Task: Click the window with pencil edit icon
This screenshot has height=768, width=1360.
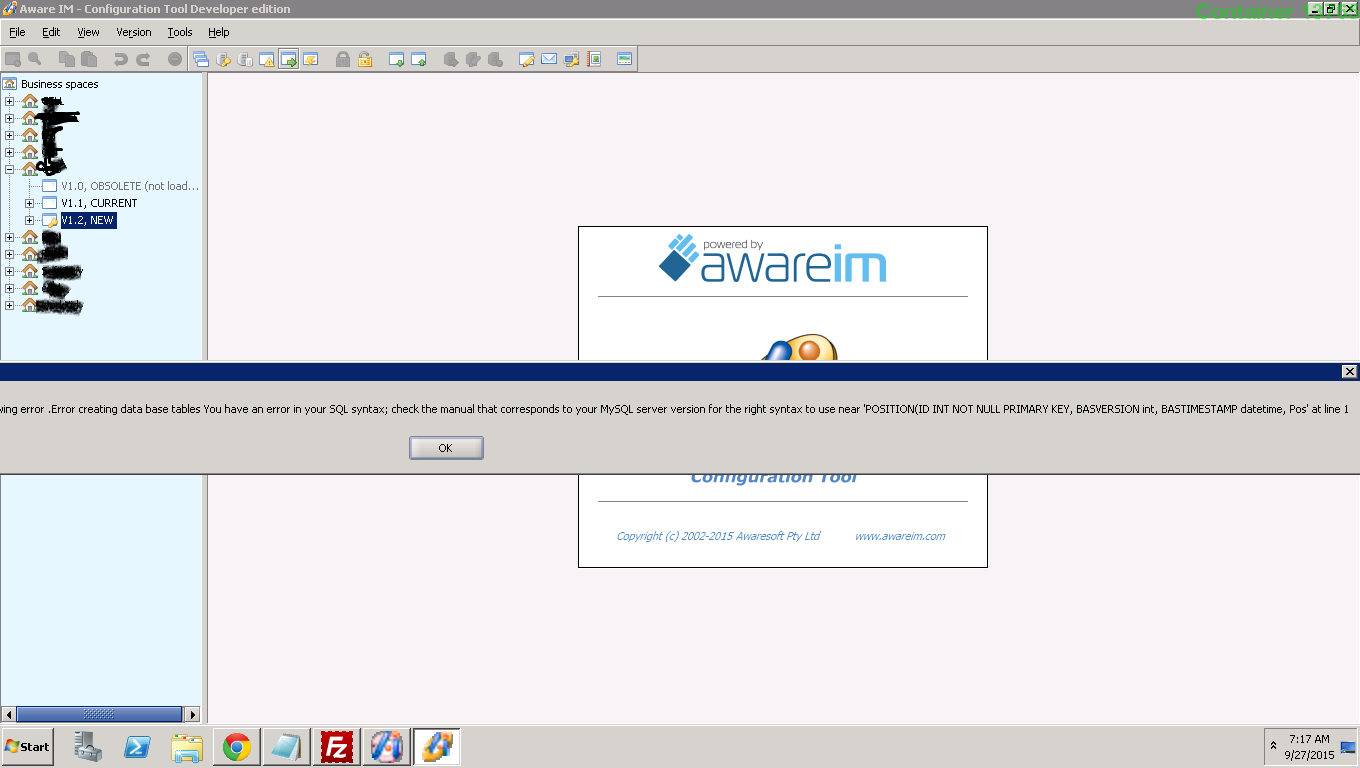Action: (x=527, y=59)
